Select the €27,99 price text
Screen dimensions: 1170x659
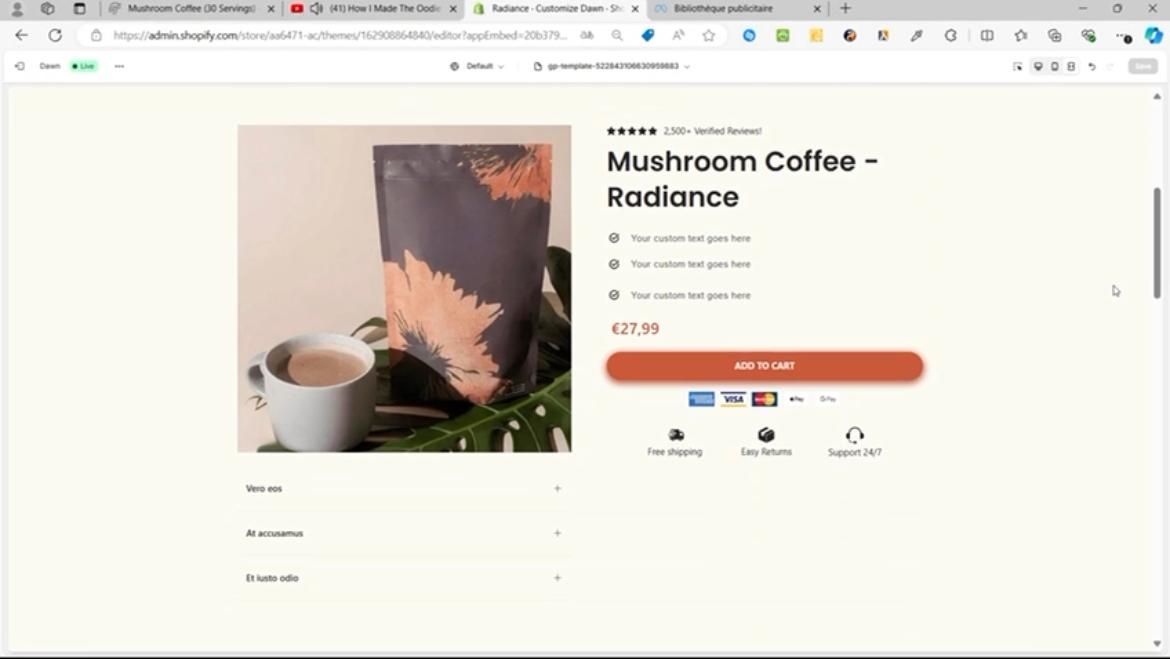point(635,328)
